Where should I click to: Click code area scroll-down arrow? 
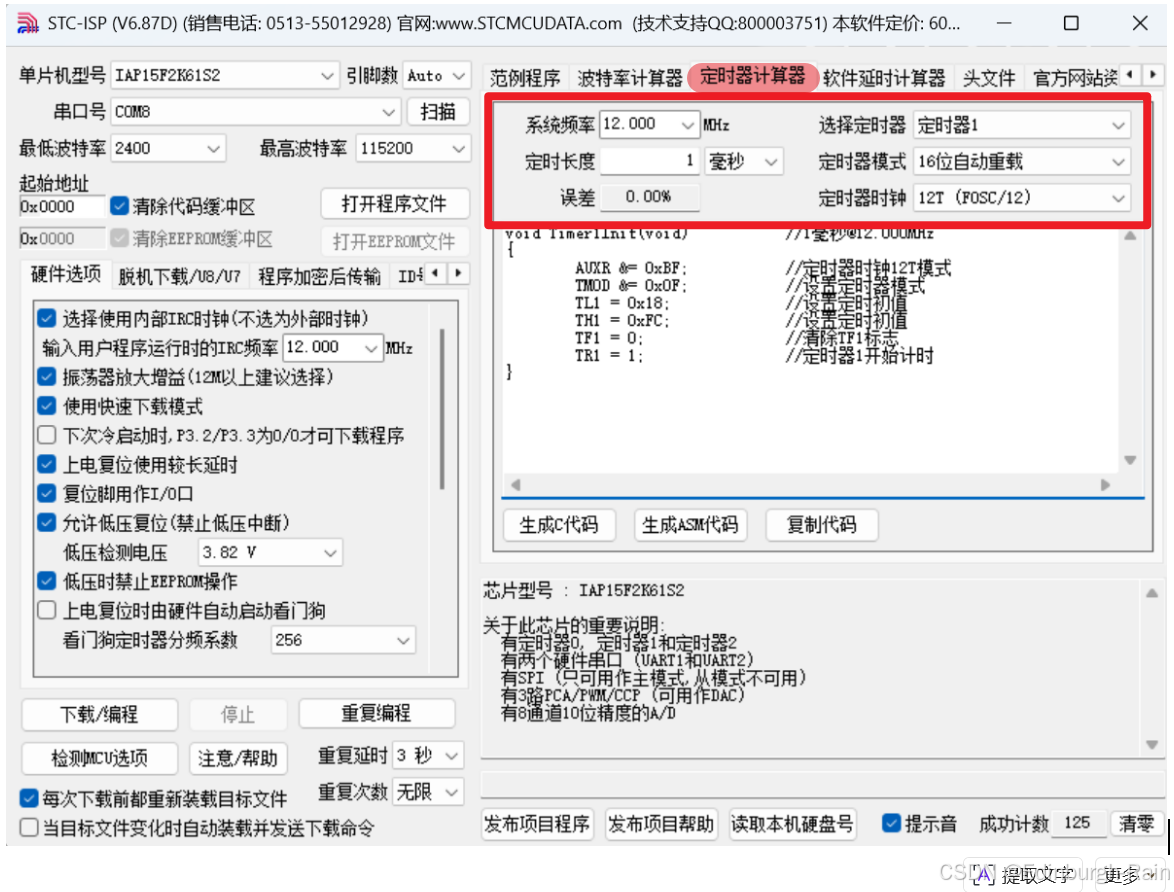coord(1130,460)
